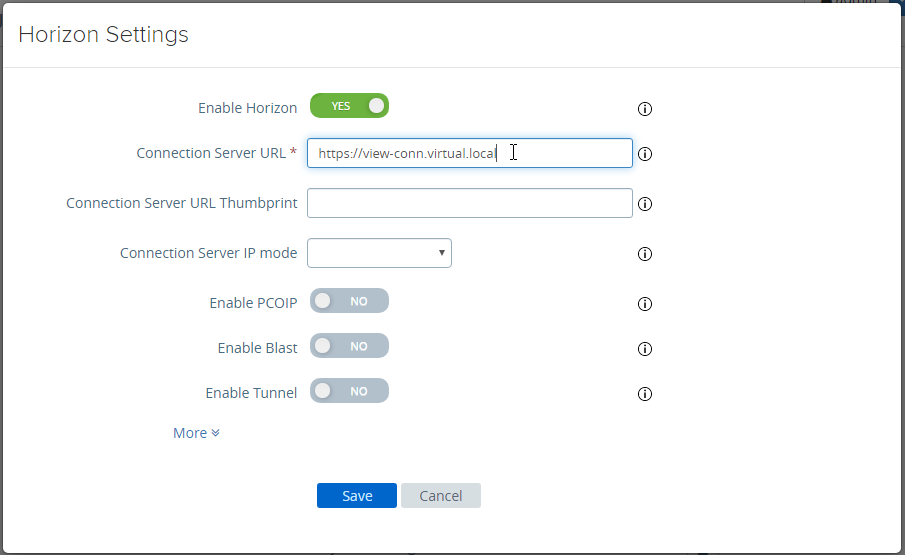Switch on the Enable Blast toggle
The image size is (905, 555).
[349, 346]
